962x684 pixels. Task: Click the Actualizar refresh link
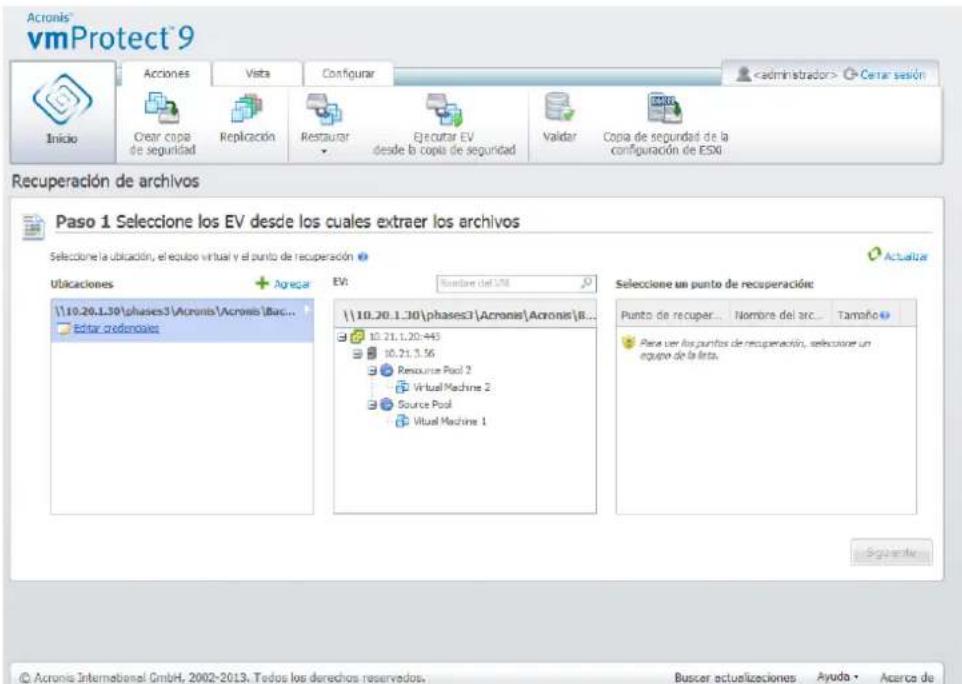(x=898, y=256)
